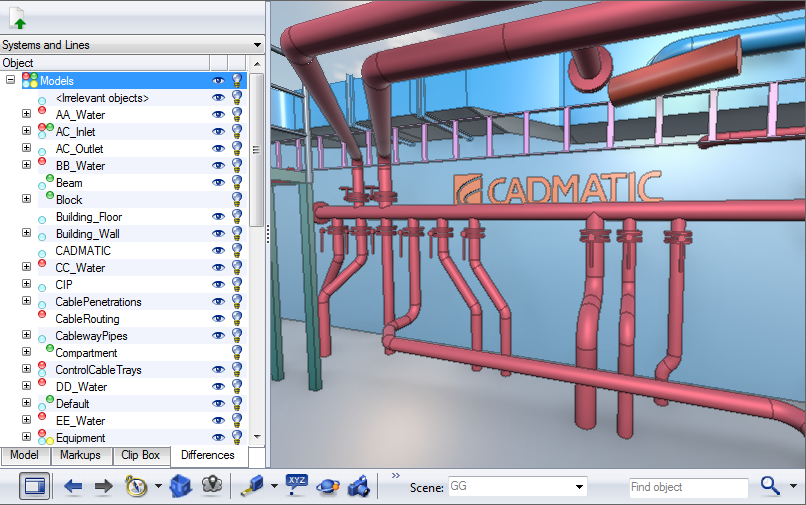This screenshot has width=806, height=505.
Task: Click the light bulb for AA_Water
Action: coord(237,114)
